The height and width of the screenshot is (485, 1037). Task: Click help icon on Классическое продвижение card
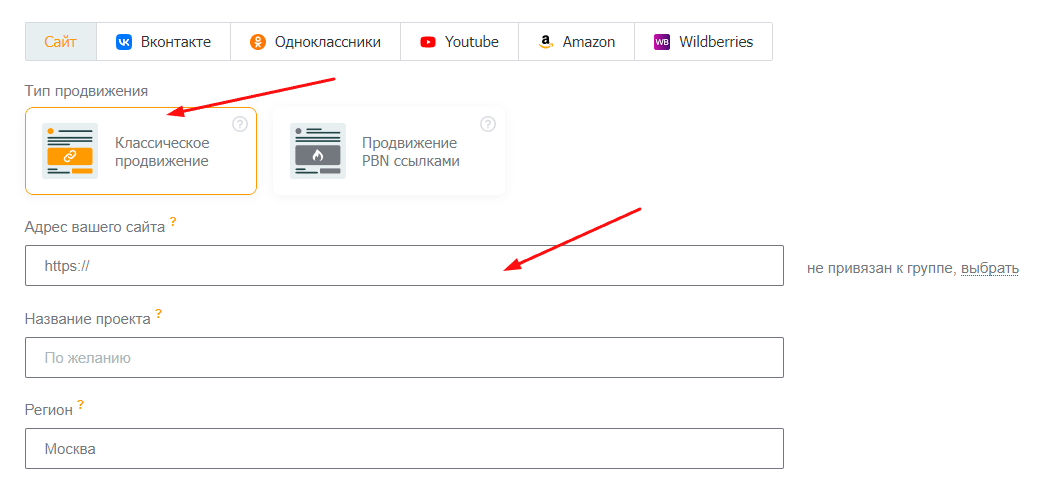coord(240,124)
